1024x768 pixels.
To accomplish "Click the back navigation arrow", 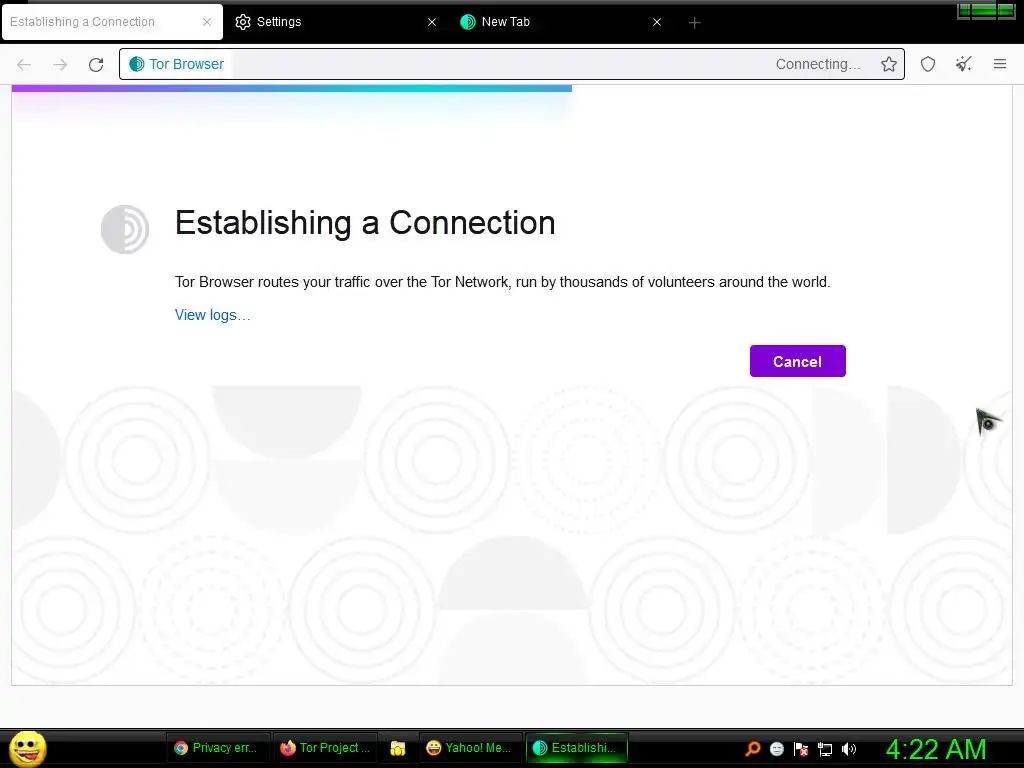I will click(24, 64).
